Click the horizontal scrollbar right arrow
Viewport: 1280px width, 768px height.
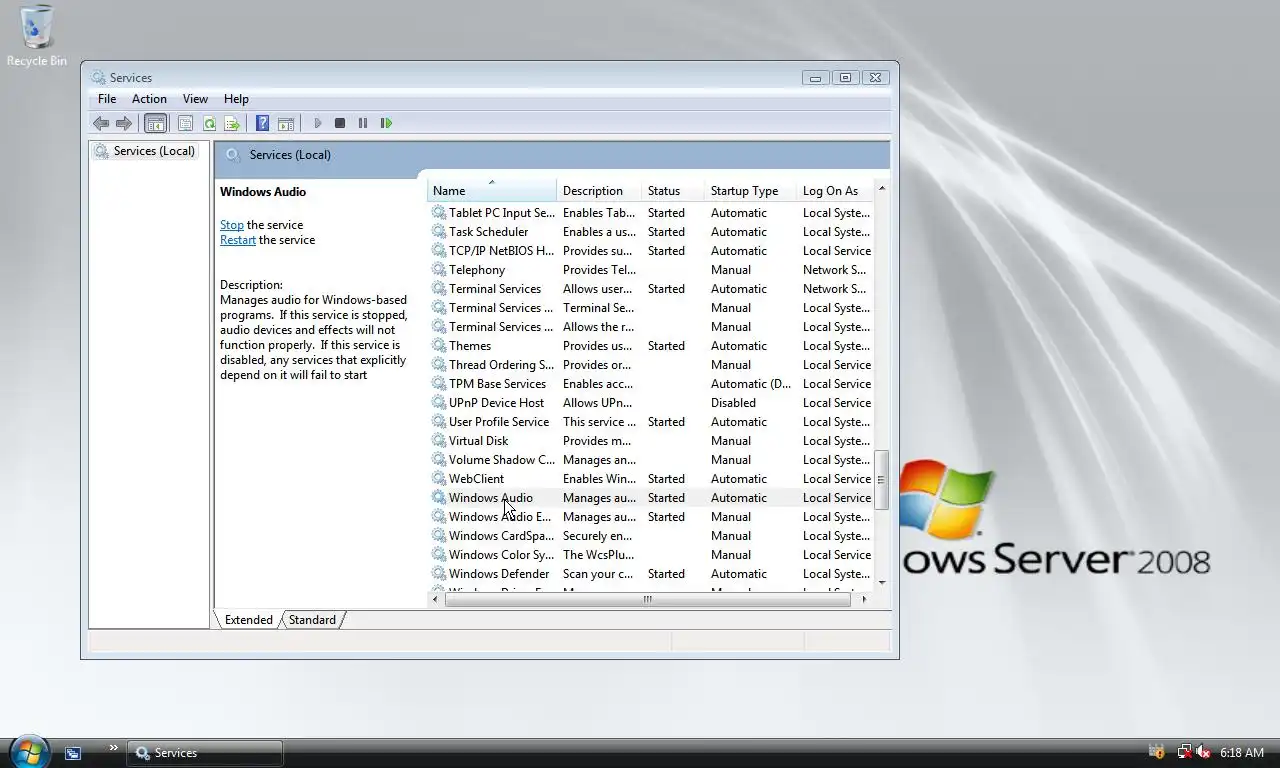coord(864,599)
